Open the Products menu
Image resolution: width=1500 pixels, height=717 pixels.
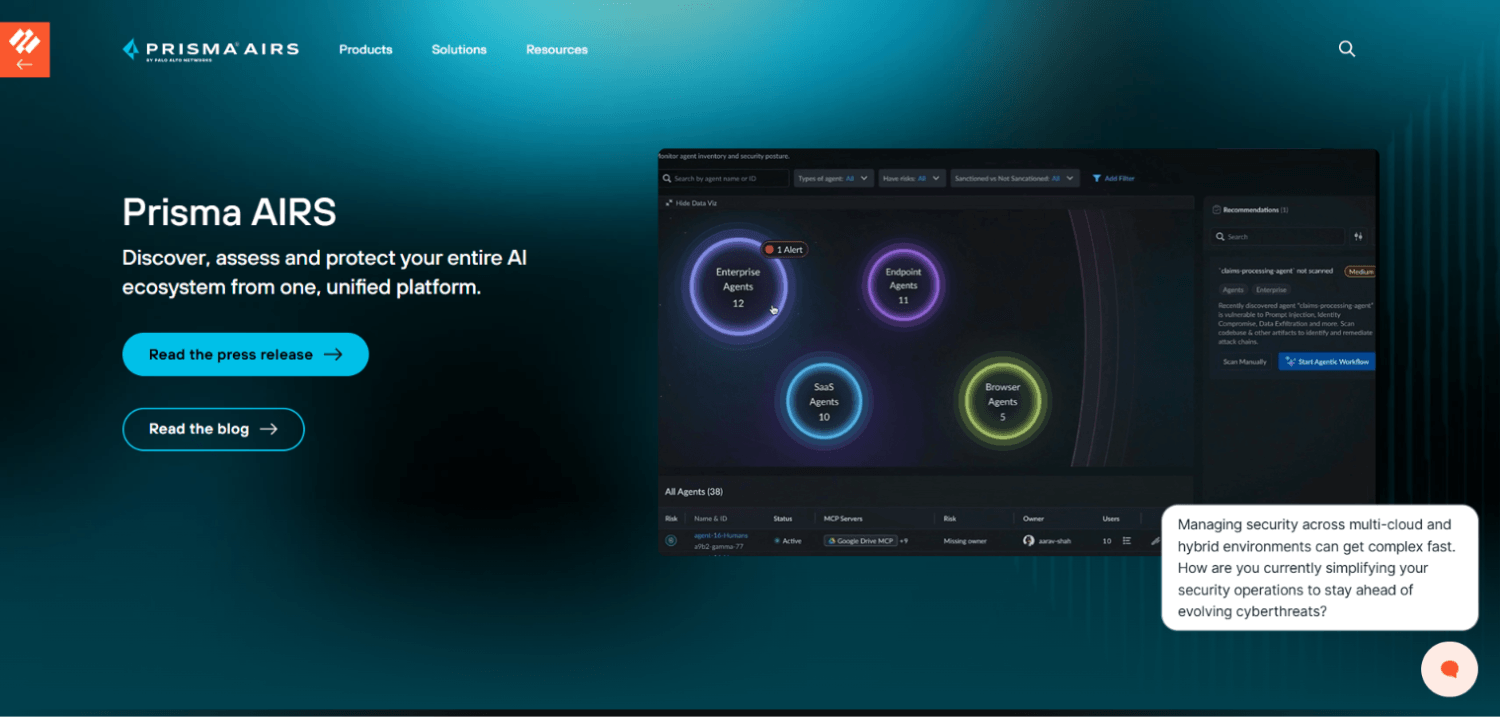[x=365, y=49]
